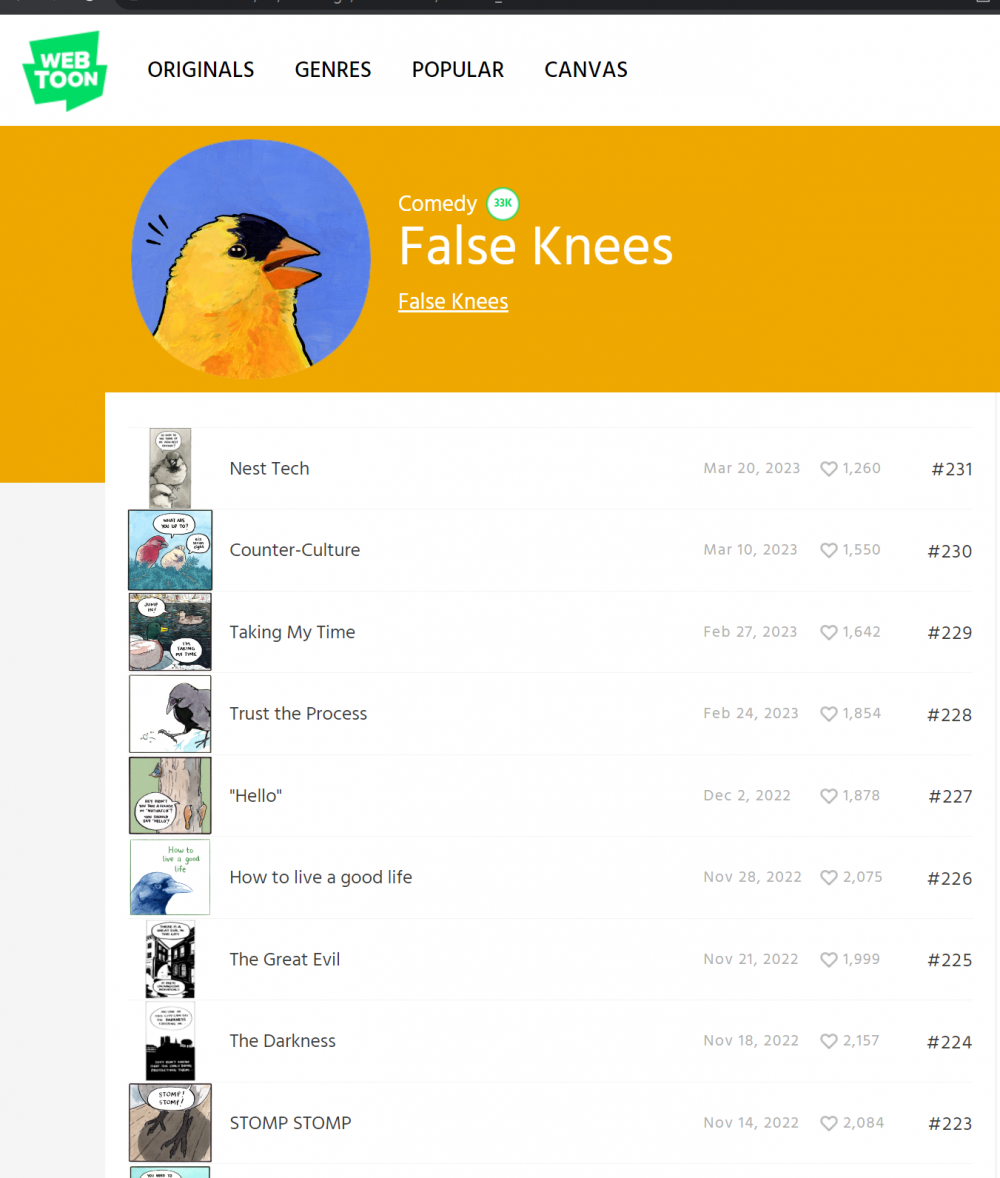The width and height of the screenshot is (1000, 1178).
Task: Open the CANVAS section
Action: coord(586,70)
